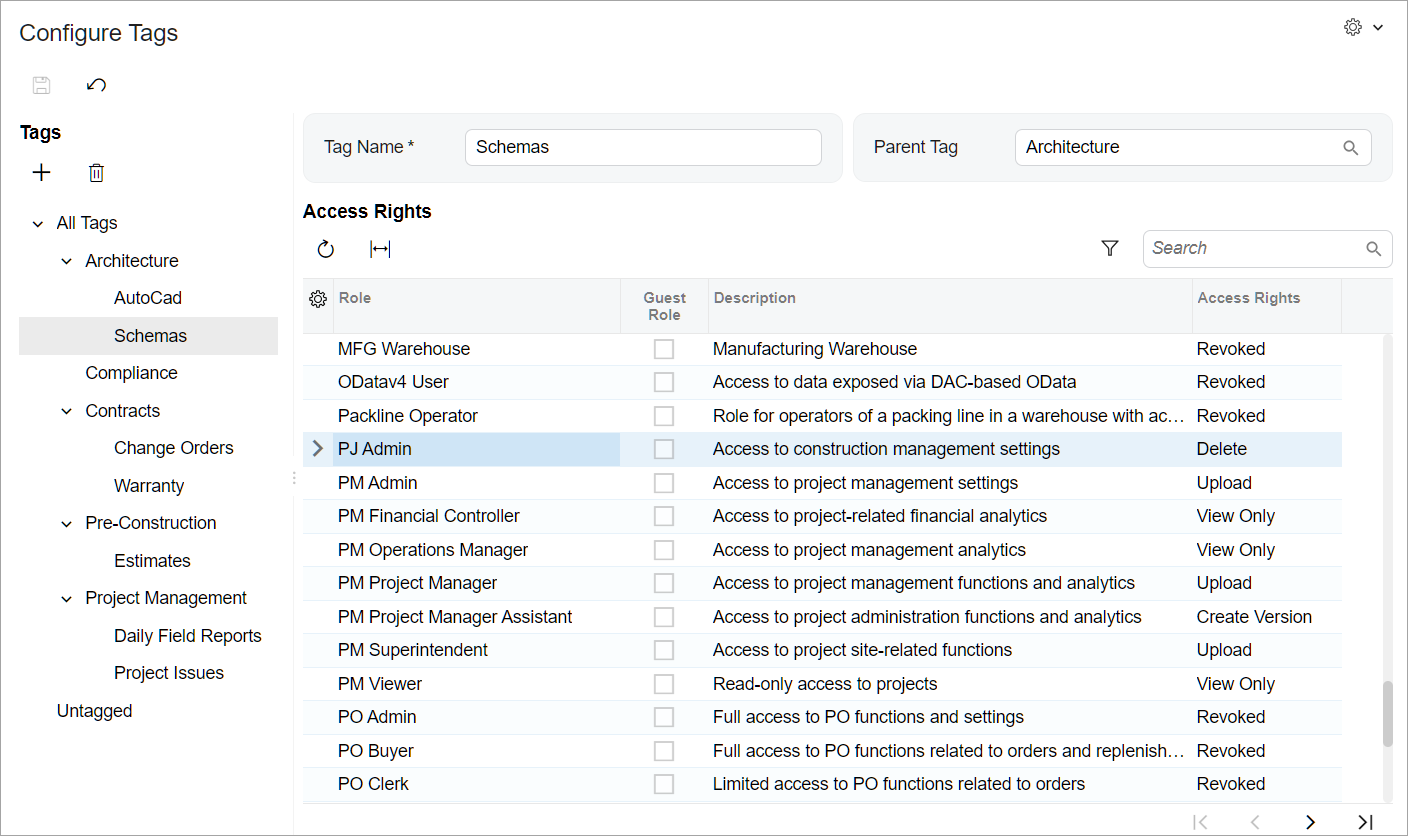Go to next page of roles
Image resolution: width=1408 pixels, height=836 pixels.
coord(1310,822)
